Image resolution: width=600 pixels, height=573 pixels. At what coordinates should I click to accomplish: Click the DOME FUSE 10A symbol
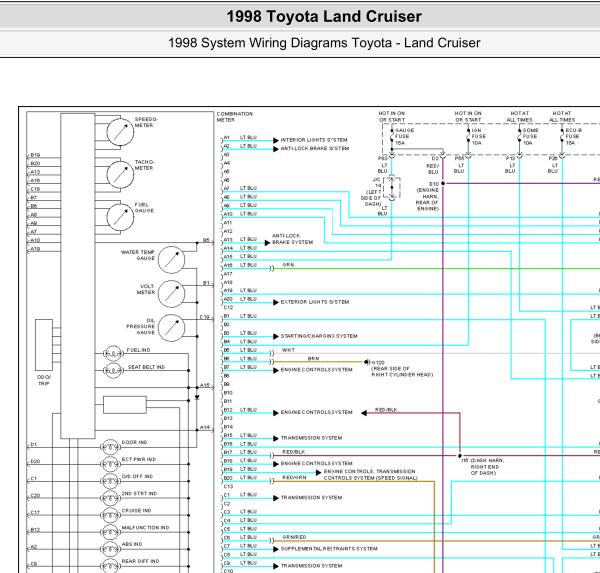tap(519, 136)
